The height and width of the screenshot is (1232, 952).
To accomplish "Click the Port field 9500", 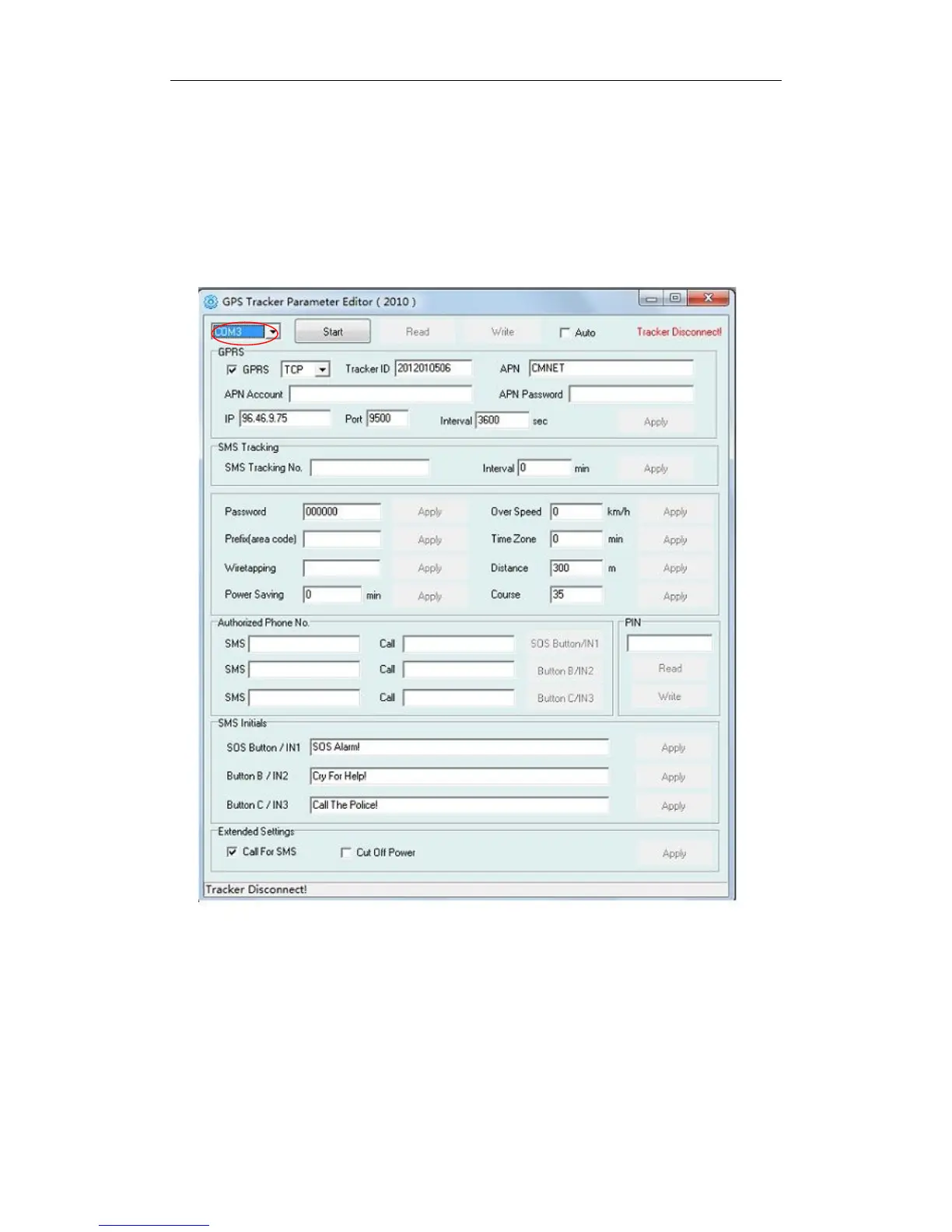I will [x=387, y=418].
